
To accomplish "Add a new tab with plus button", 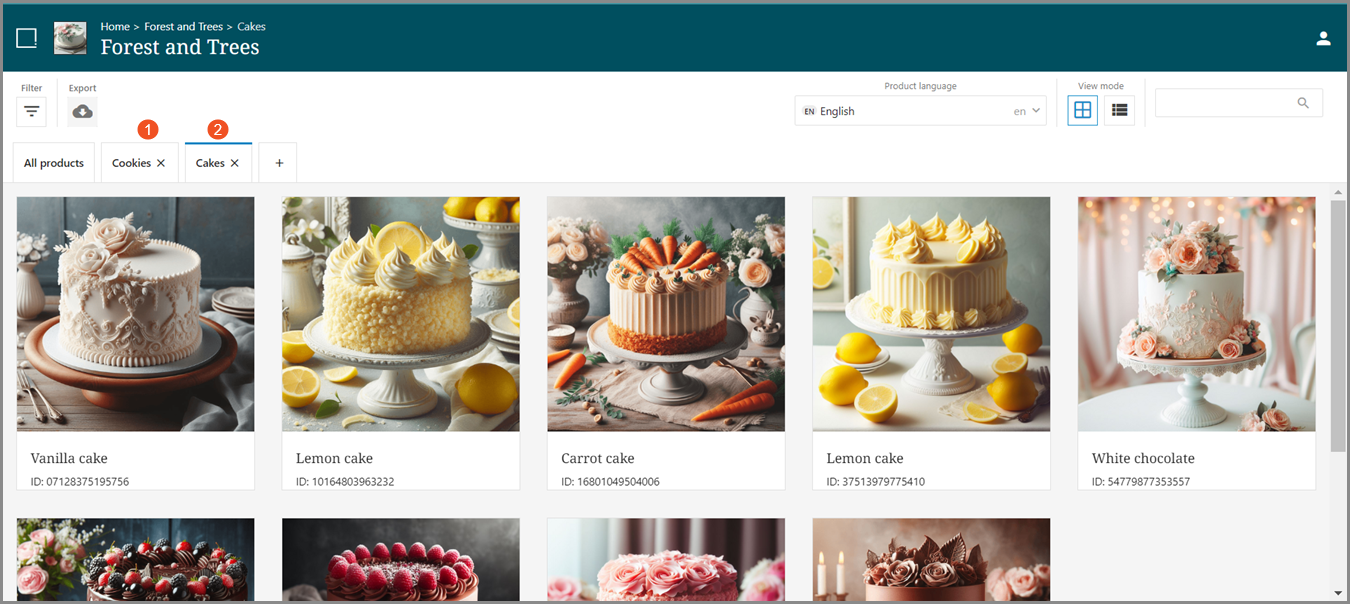I will click(278, 163).
